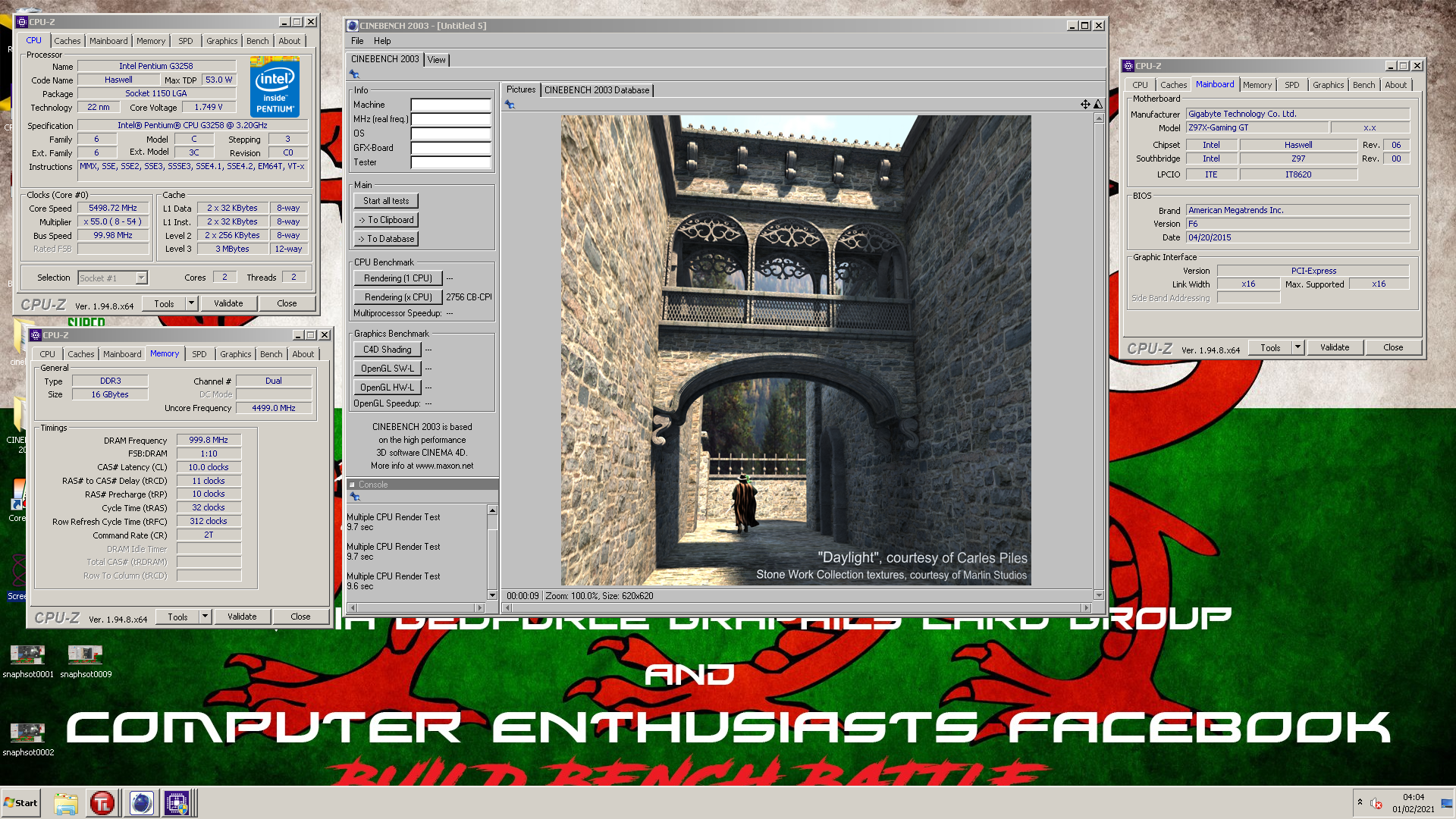Switch to CPU-Z chip icon in taskbar
This screenshot has height=819, width=1456.
[177, 803]
